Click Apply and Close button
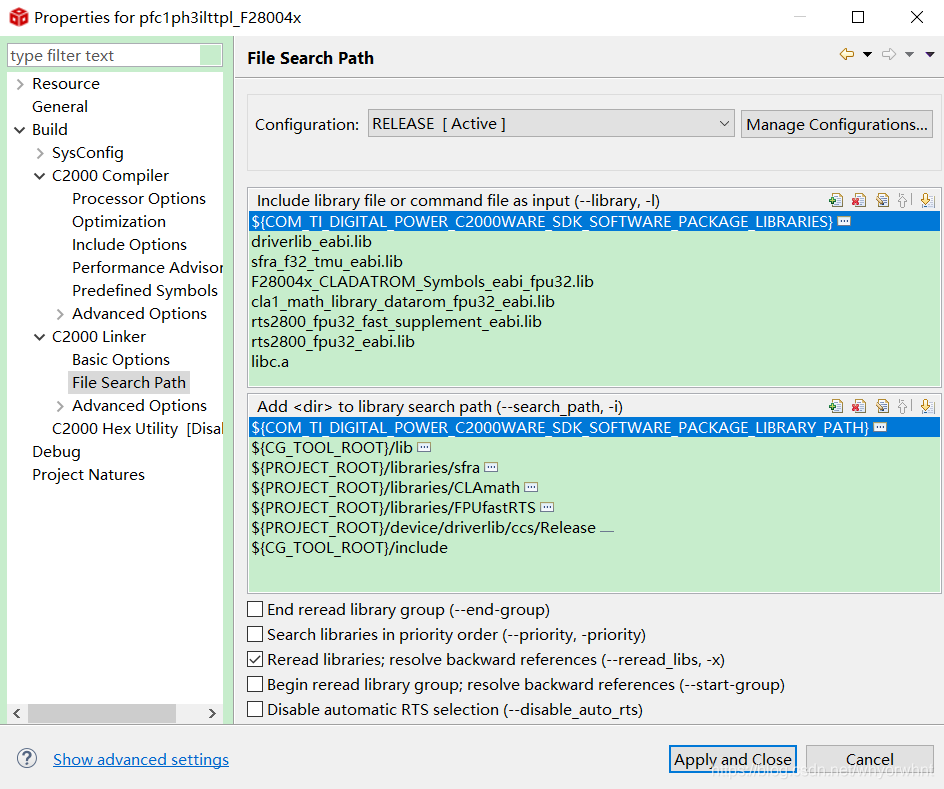Screen dimensions: 944x789 click(732, 759)
